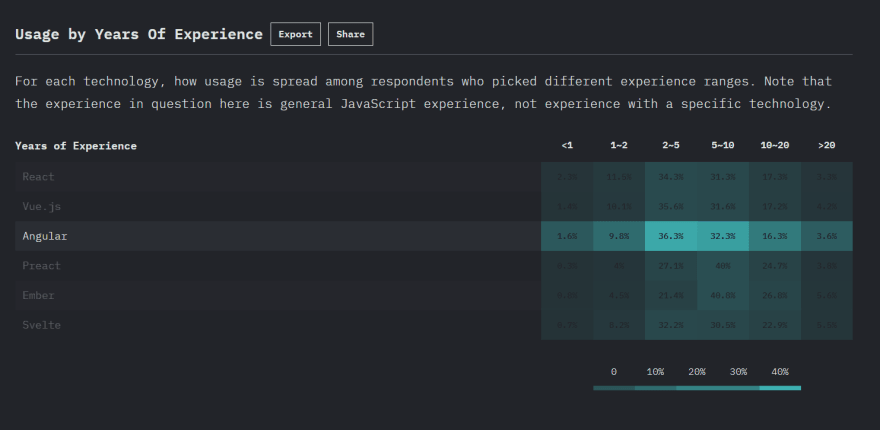Click Ember's 21.4% cell
Screen dimensions: 880x430
pyautogui.click(x=671, y=295)
